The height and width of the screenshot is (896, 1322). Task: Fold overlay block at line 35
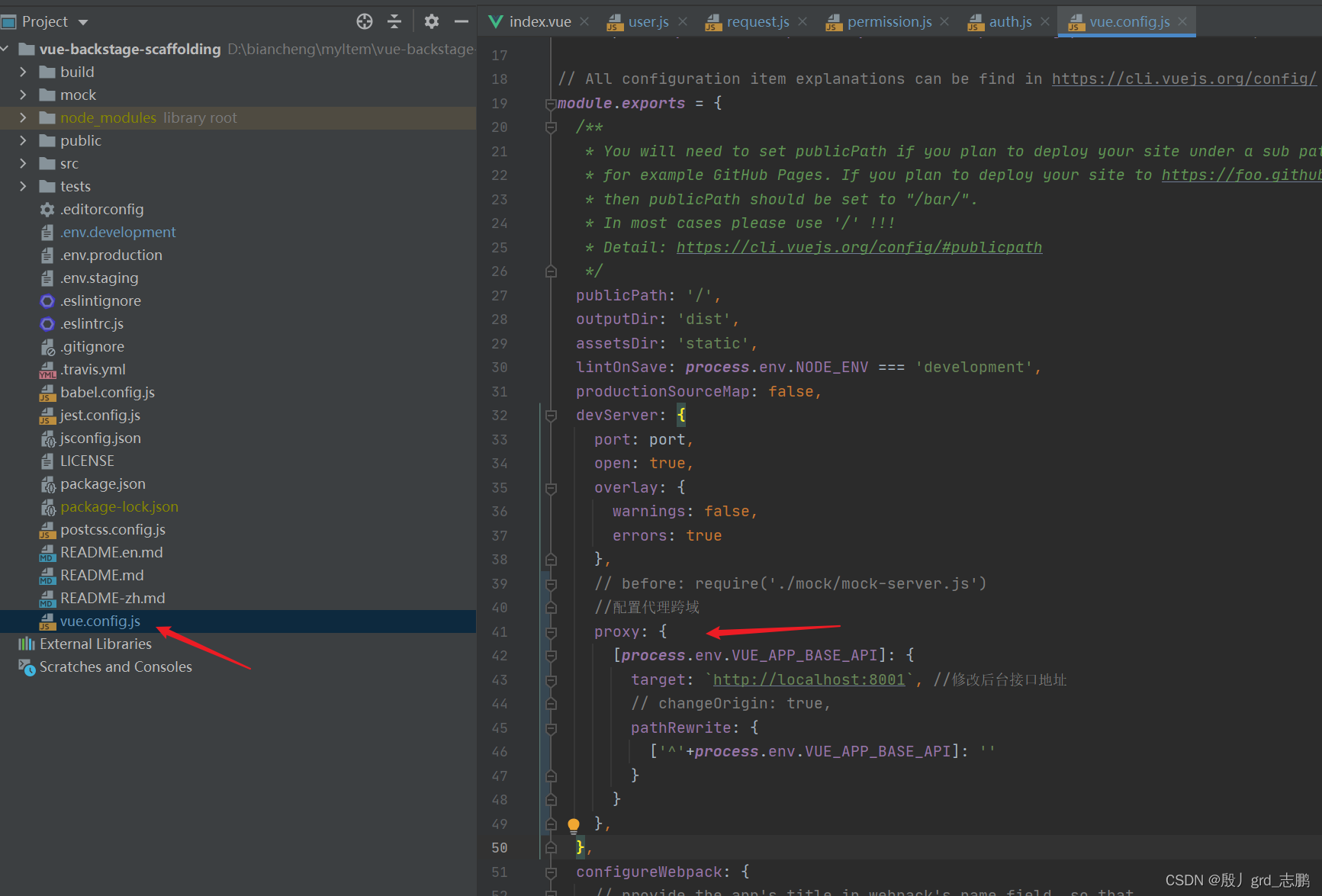[x=551, y=488]
